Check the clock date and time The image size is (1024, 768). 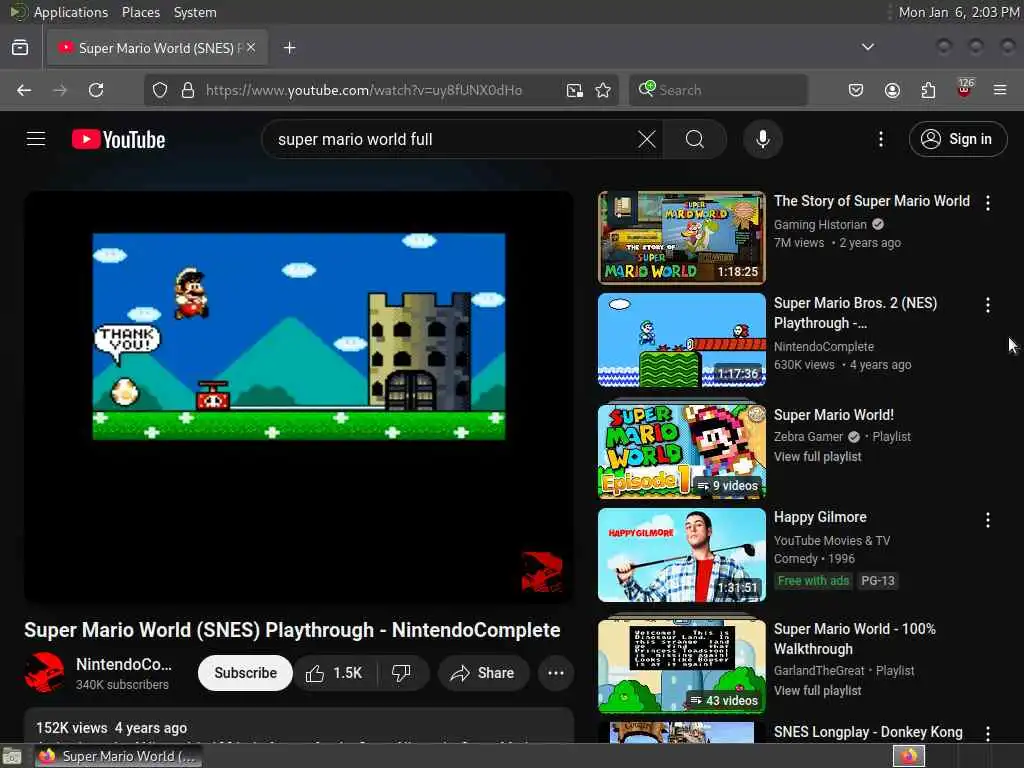(x=959, y=12)
